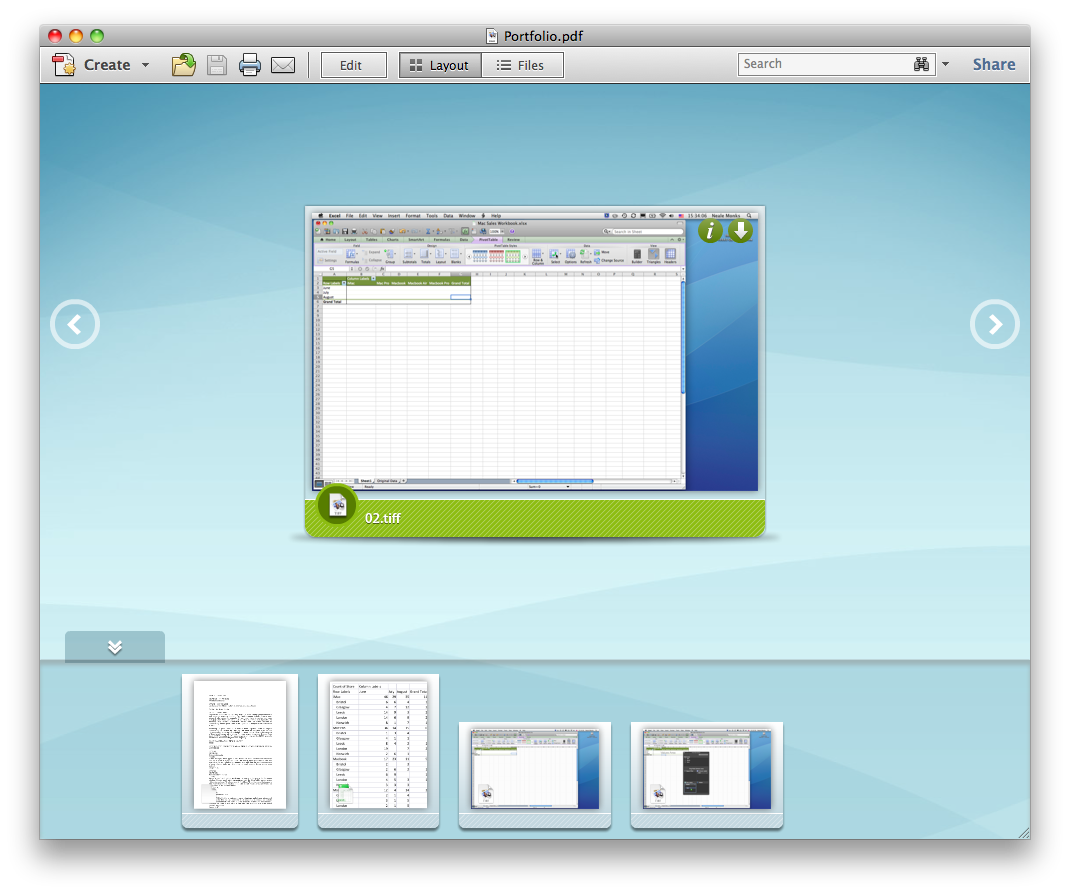Switch to Layout view

(440, 65)
